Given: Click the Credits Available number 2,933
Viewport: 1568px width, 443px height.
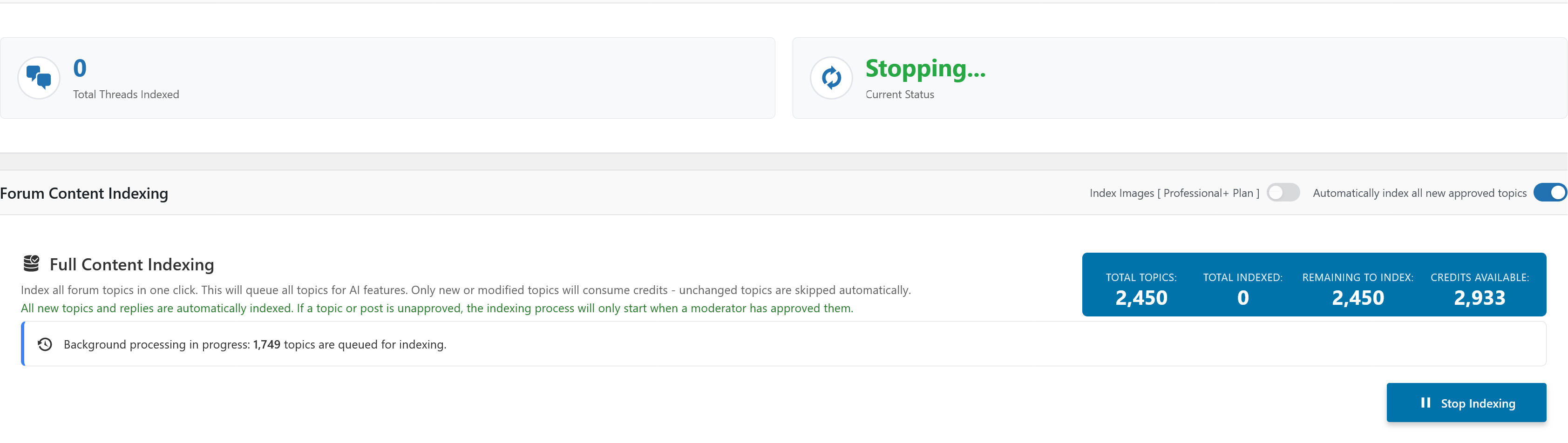Looking at the screenshot, I should (1479, 297).
